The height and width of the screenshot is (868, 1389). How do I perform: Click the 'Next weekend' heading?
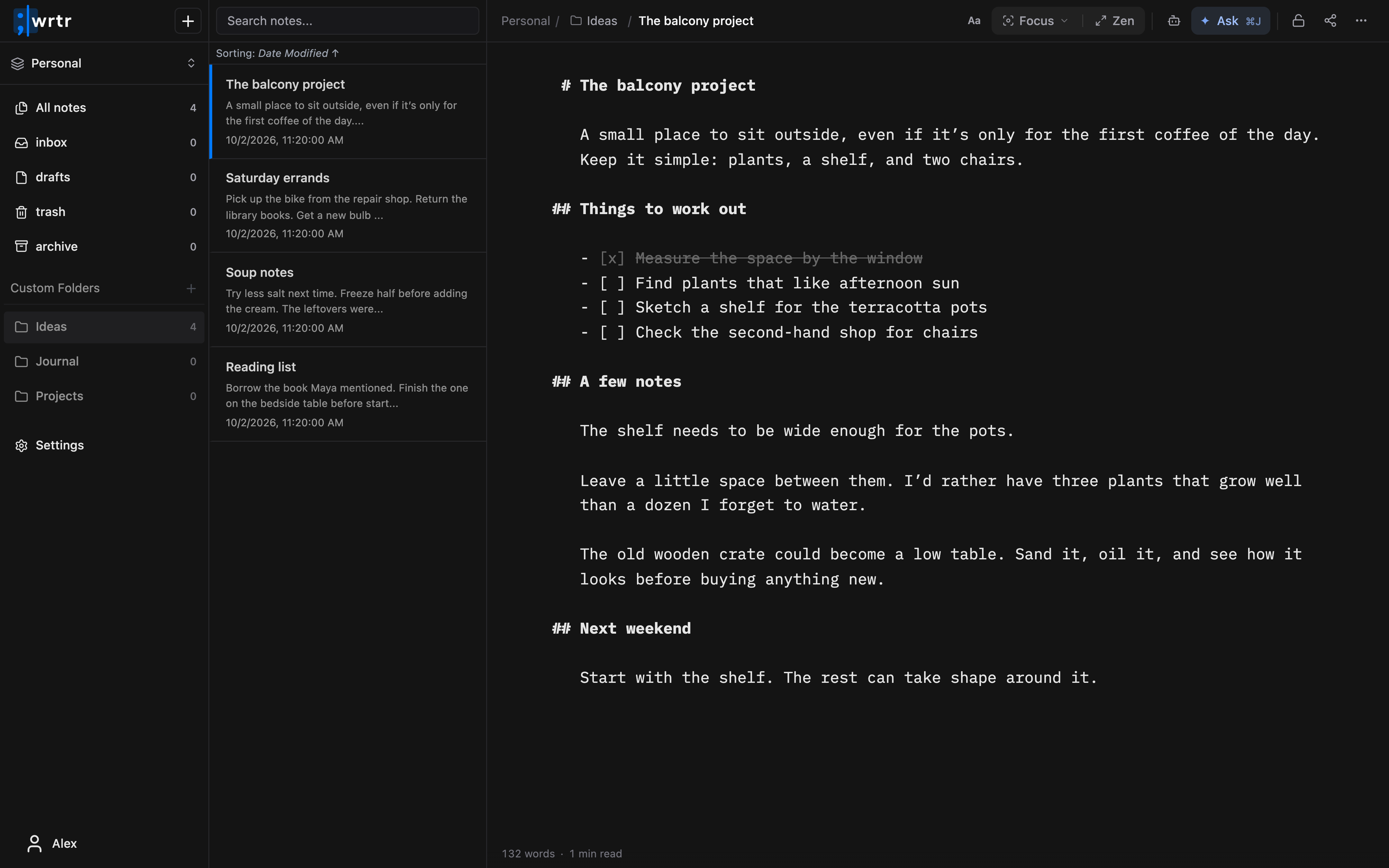pos(635,628)
